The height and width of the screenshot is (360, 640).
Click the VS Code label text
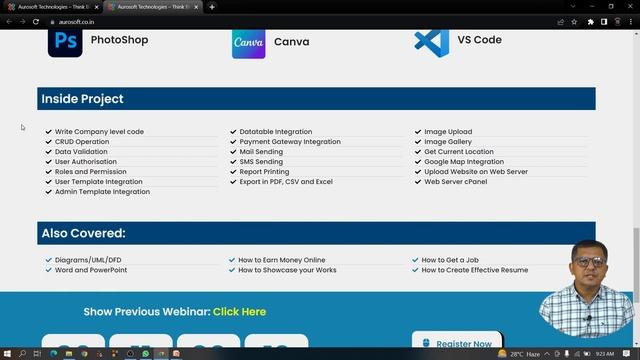tap(479, 40)
